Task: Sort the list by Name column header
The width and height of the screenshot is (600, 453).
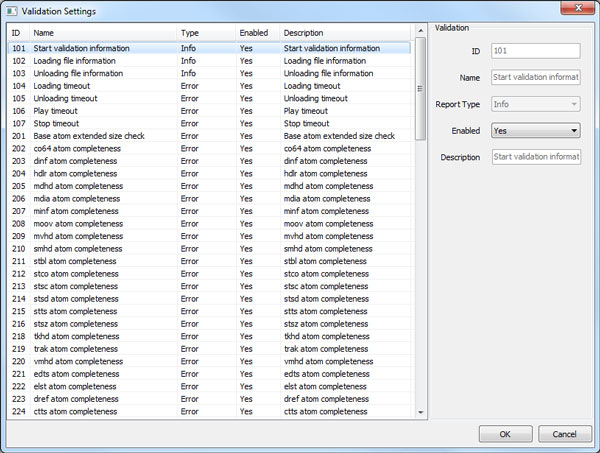Action: (x=100, y=33)
